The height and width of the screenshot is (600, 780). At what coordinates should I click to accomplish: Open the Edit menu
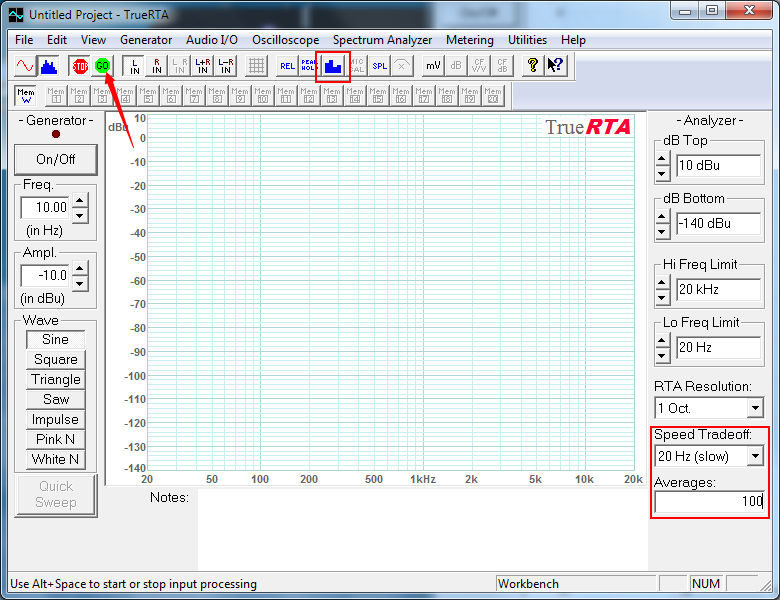click(x=57, y=40)
